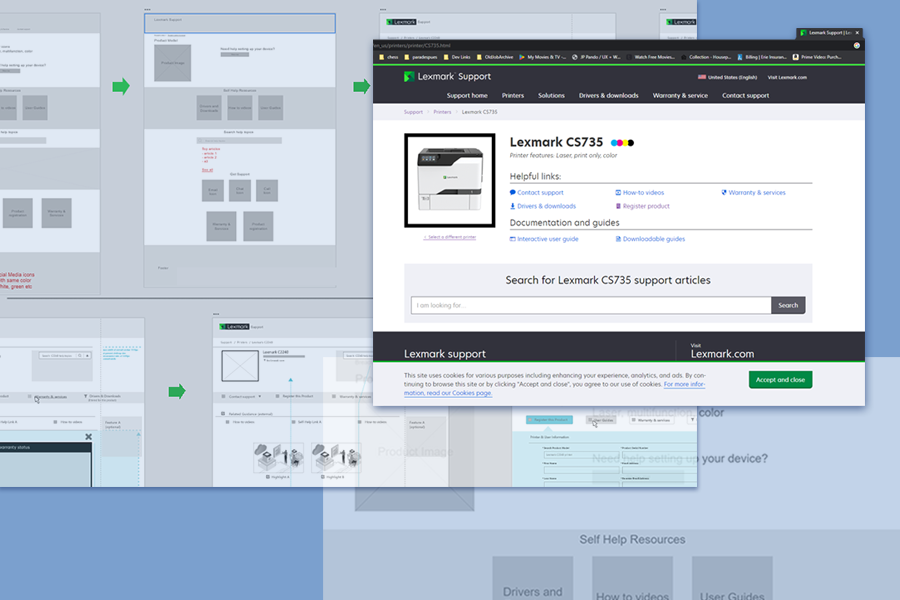Click the Downloadable guides document icon
Screen dimensions: 900x600
tap(618, 239)
